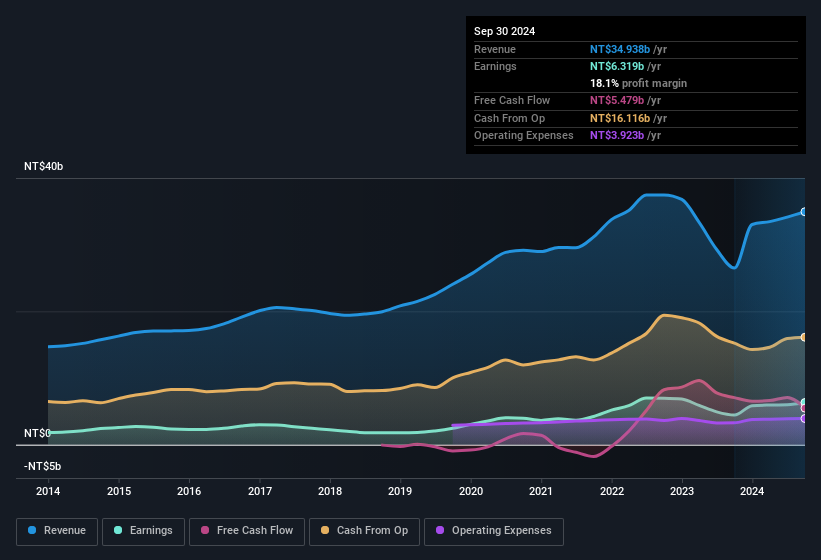821x560 pixels.
Task: Toggle the Free Cash Flow legend series
Action: (247, 531)
